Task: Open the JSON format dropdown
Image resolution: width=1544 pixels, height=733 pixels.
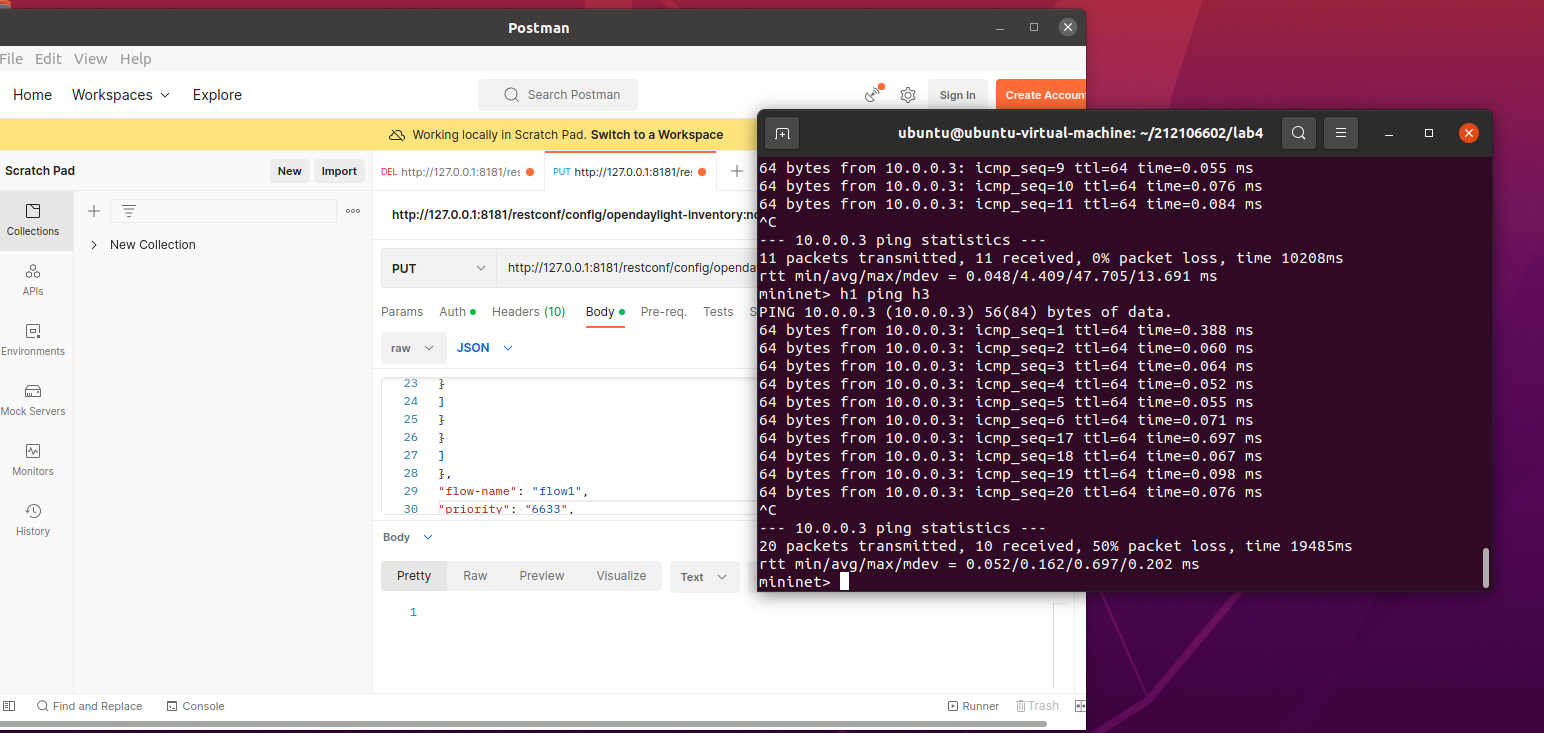Action: click(485, 348)
